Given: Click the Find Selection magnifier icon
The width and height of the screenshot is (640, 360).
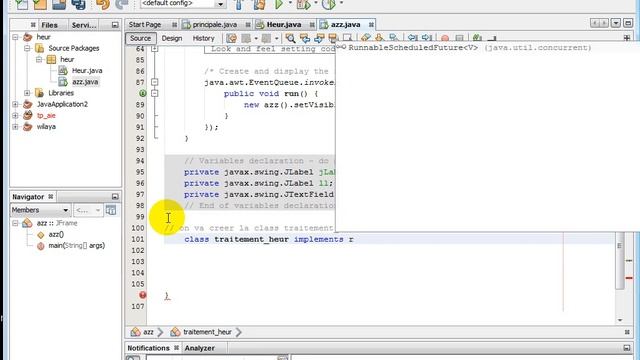Looking at the screenshot, I should (x=290, y=38).
